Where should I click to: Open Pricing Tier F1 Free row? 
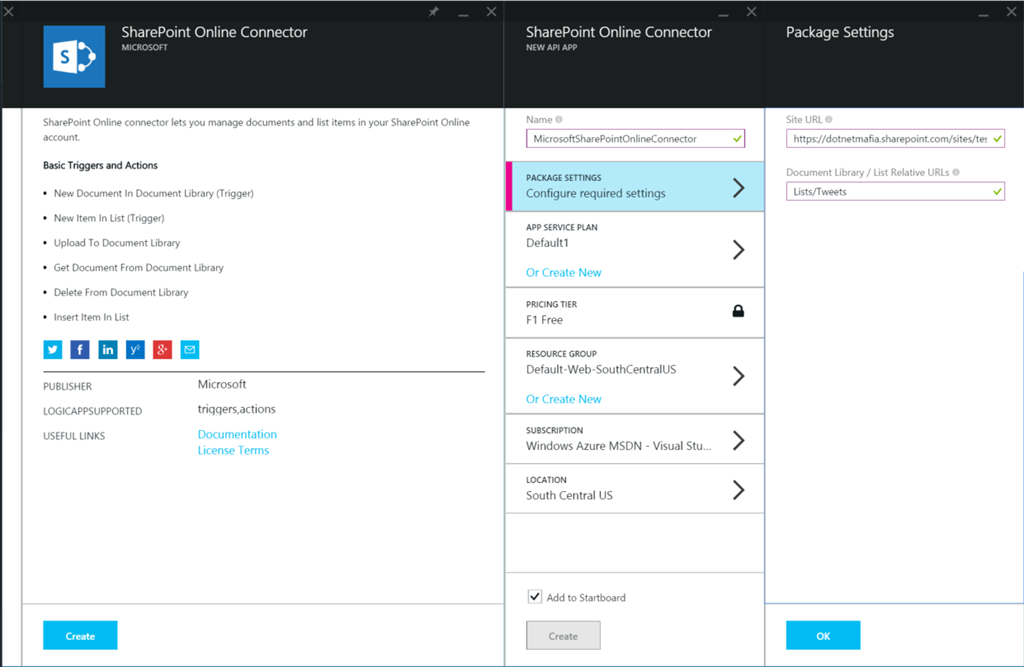coord(635,313)
